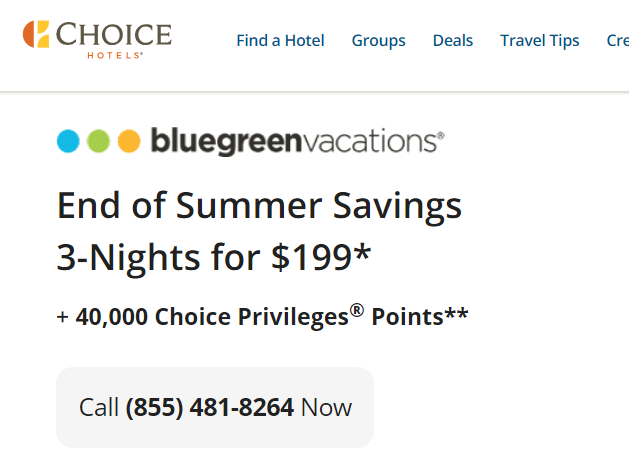This screenshot has width=629, height=464.
Task: Click the double asterisk after Points
Action: coord(456,313)
